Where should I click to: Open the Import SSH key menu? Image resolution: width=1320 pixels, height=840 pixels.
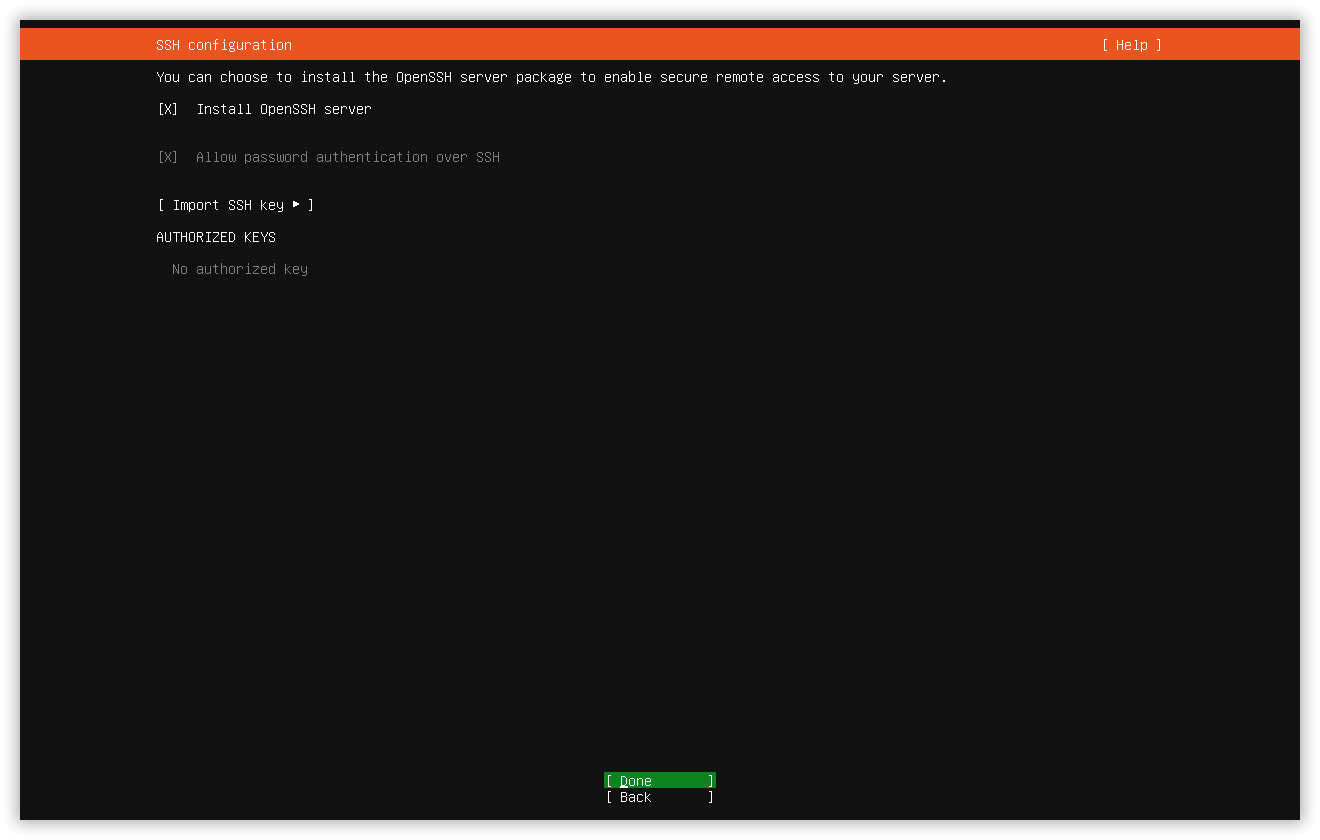[236, 205]
